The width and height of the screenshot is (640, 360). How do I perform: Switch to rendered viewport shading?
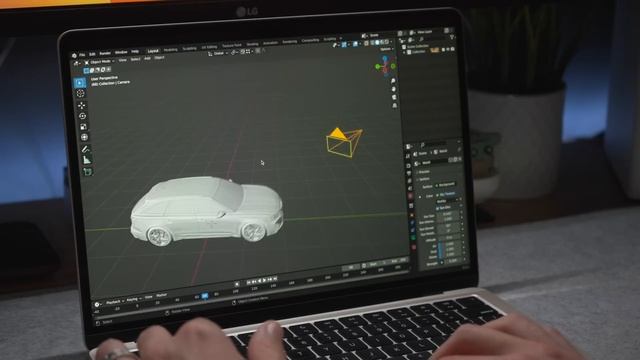[387, 42]
